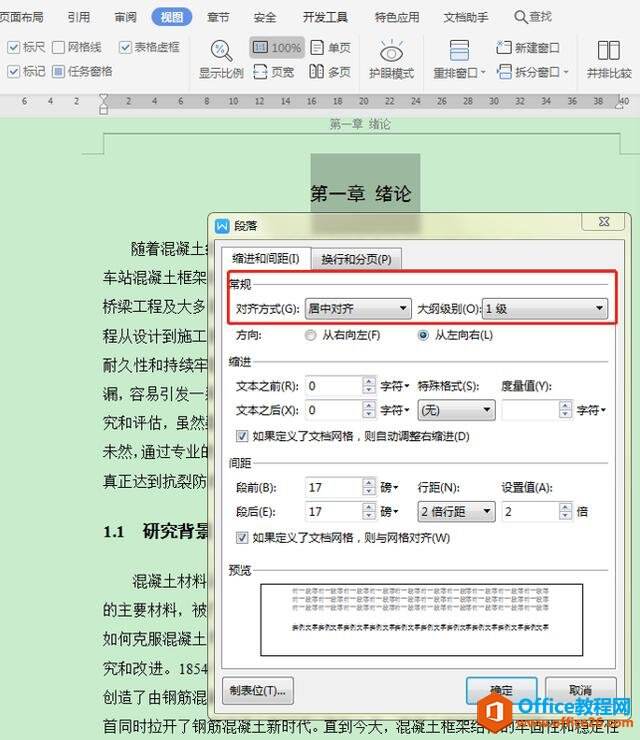Uncheck align to grid 与网格对齐 checkbox
The width and height of the screenshot is (640, 740).
(x=242, y=538)
